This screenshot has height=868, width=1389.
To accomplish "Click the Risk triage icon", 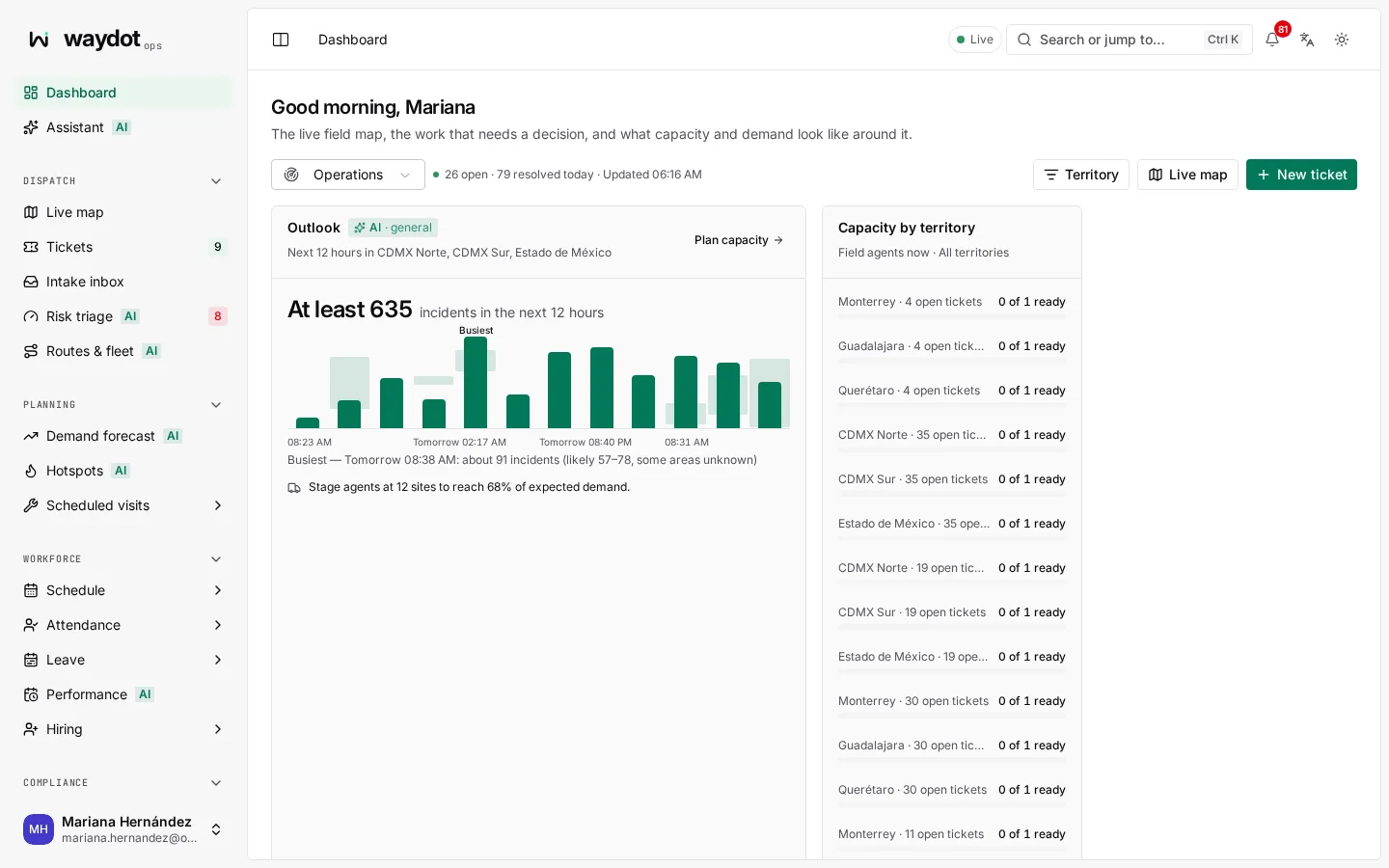I will coord(31,316).
